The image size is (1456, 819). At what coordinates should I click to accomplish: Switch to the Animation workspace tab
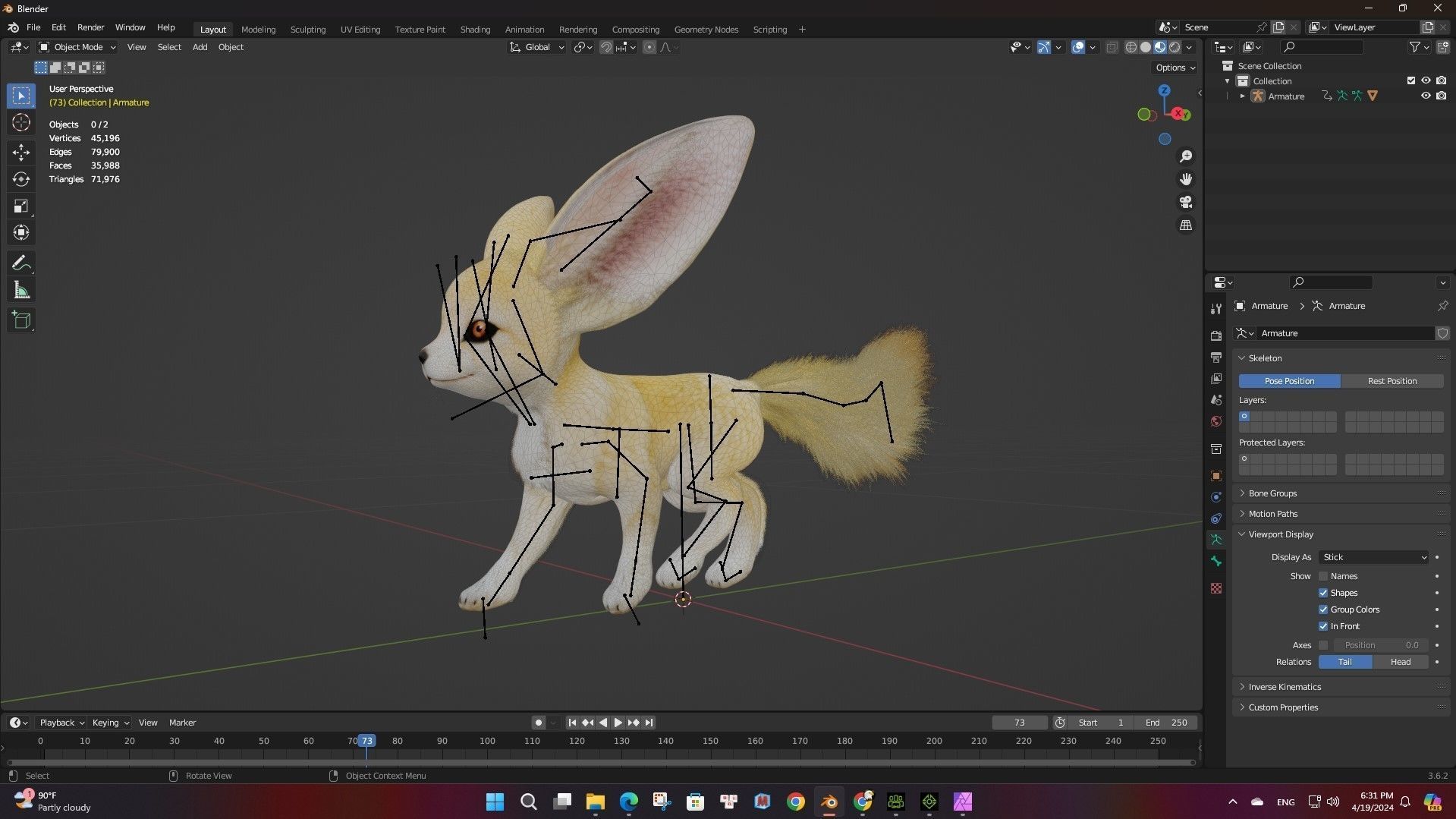coord(524,30)
